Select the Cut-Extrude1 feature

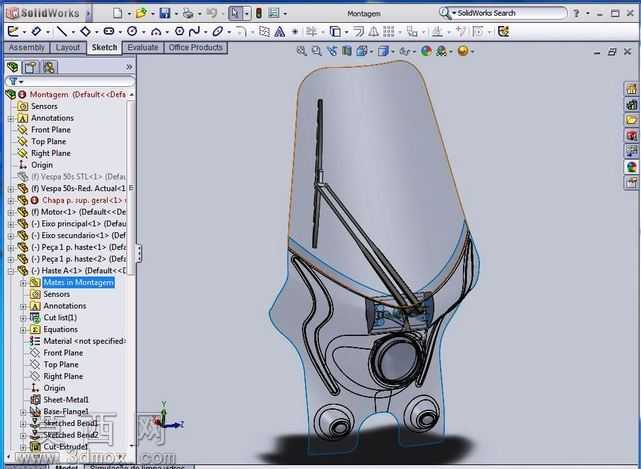click(66, 447)
